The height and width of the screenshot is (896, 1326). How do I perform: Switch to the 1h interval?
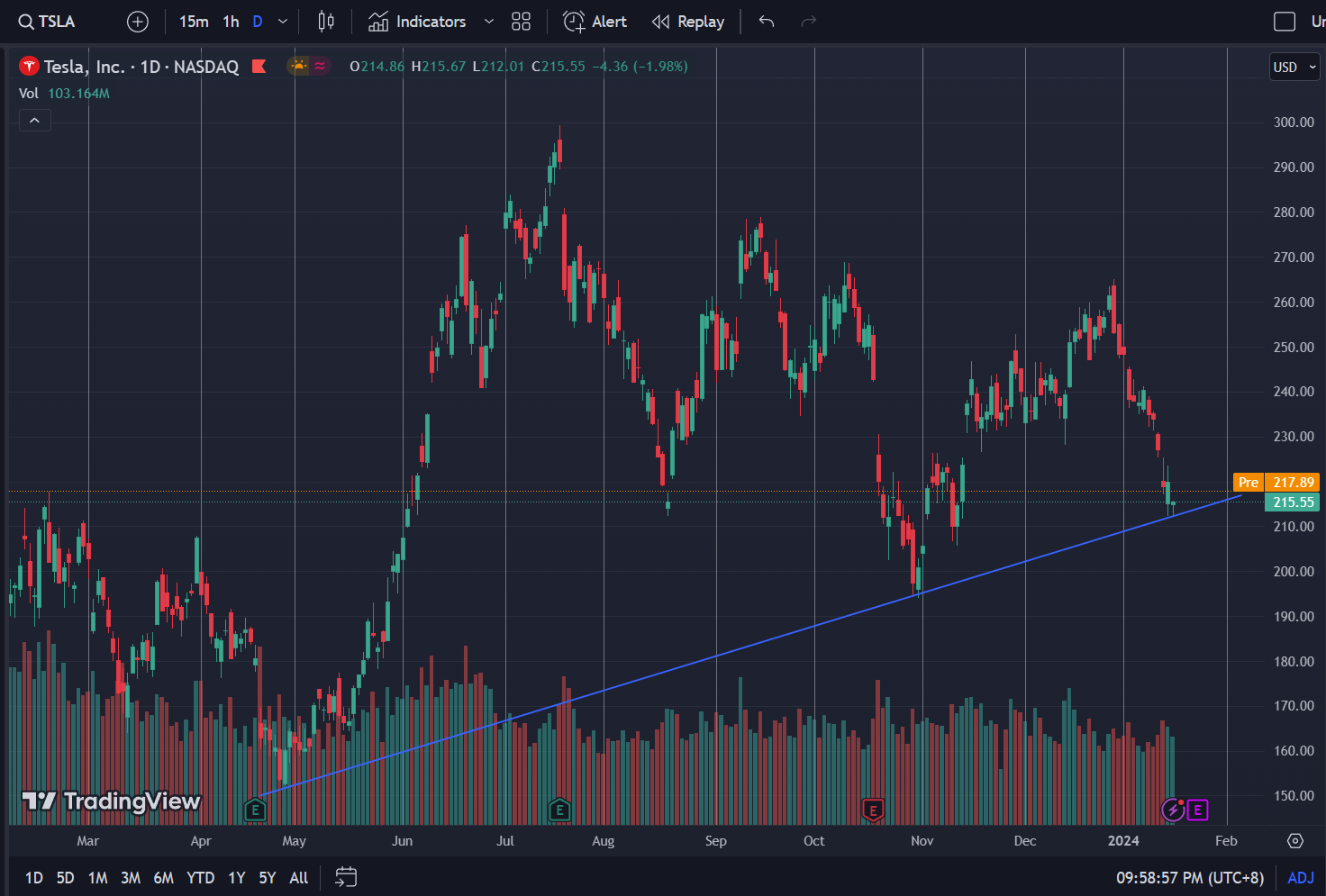(232, 22)
